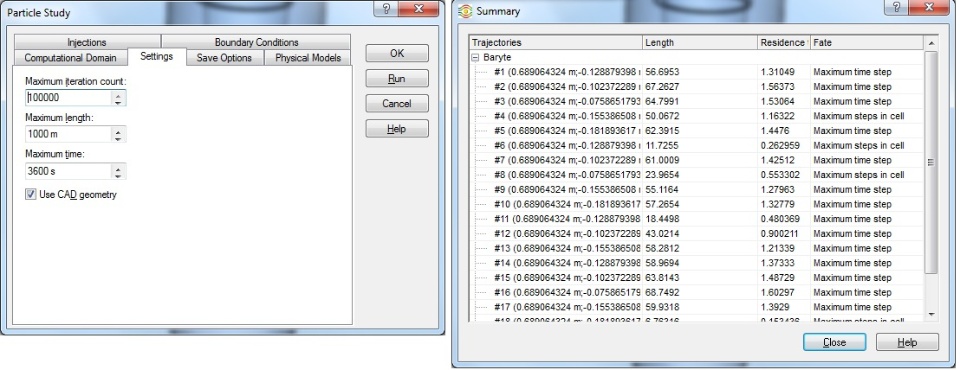
Task: Toggle the Use CAD geometry checkbox
Action: pos(31,194)
